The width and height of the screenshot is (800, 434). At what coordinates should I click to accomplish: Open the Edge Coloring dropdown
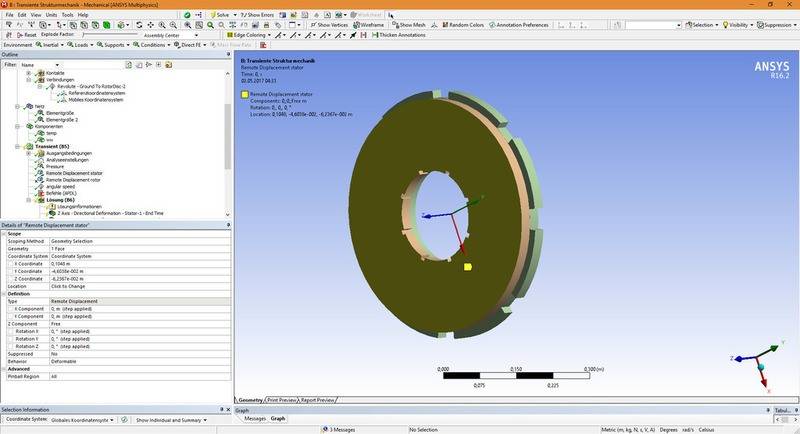[248, 35]
